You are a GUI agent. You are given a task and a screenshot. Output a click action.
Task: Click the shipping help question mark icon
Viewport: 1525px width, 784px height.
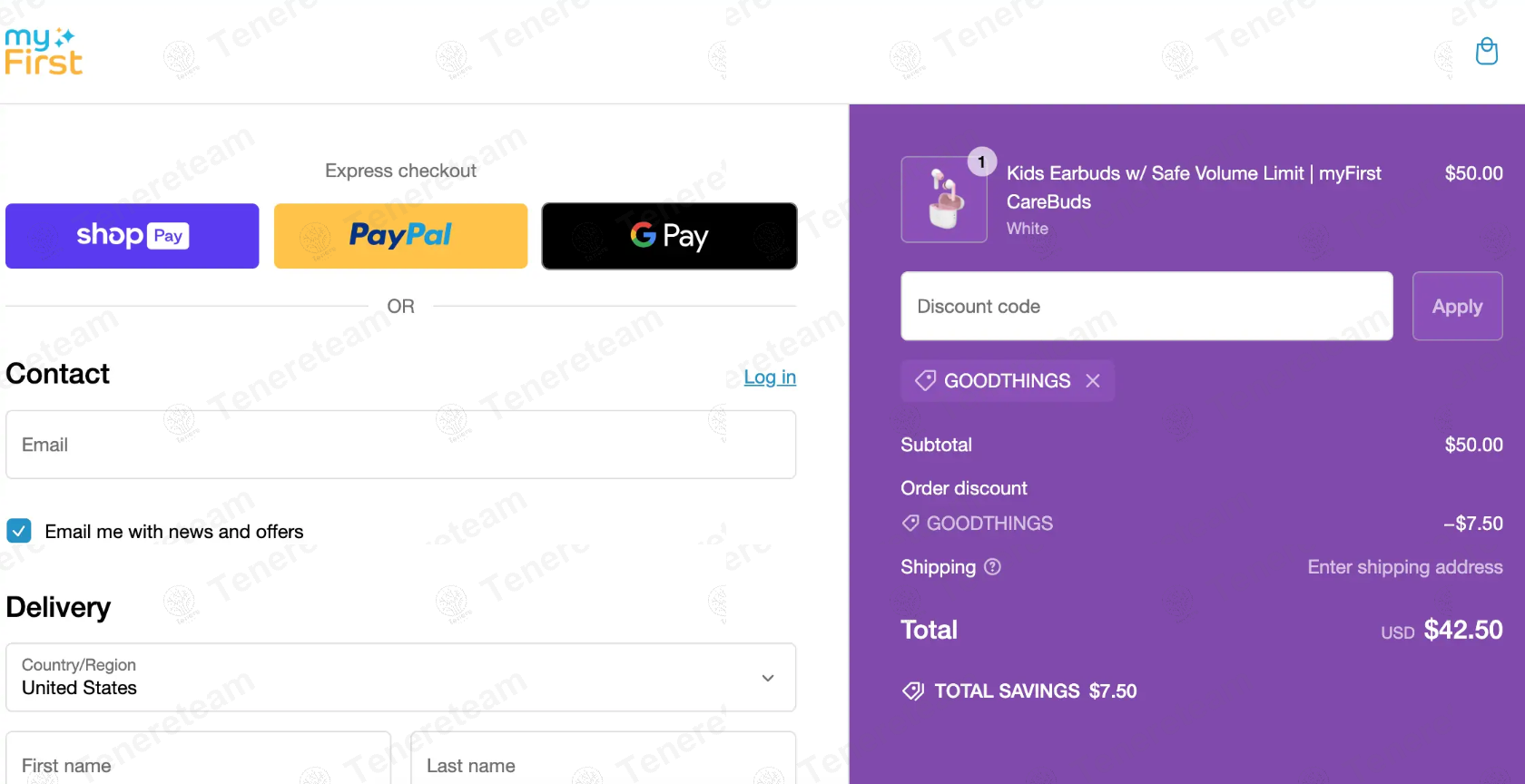992,567
